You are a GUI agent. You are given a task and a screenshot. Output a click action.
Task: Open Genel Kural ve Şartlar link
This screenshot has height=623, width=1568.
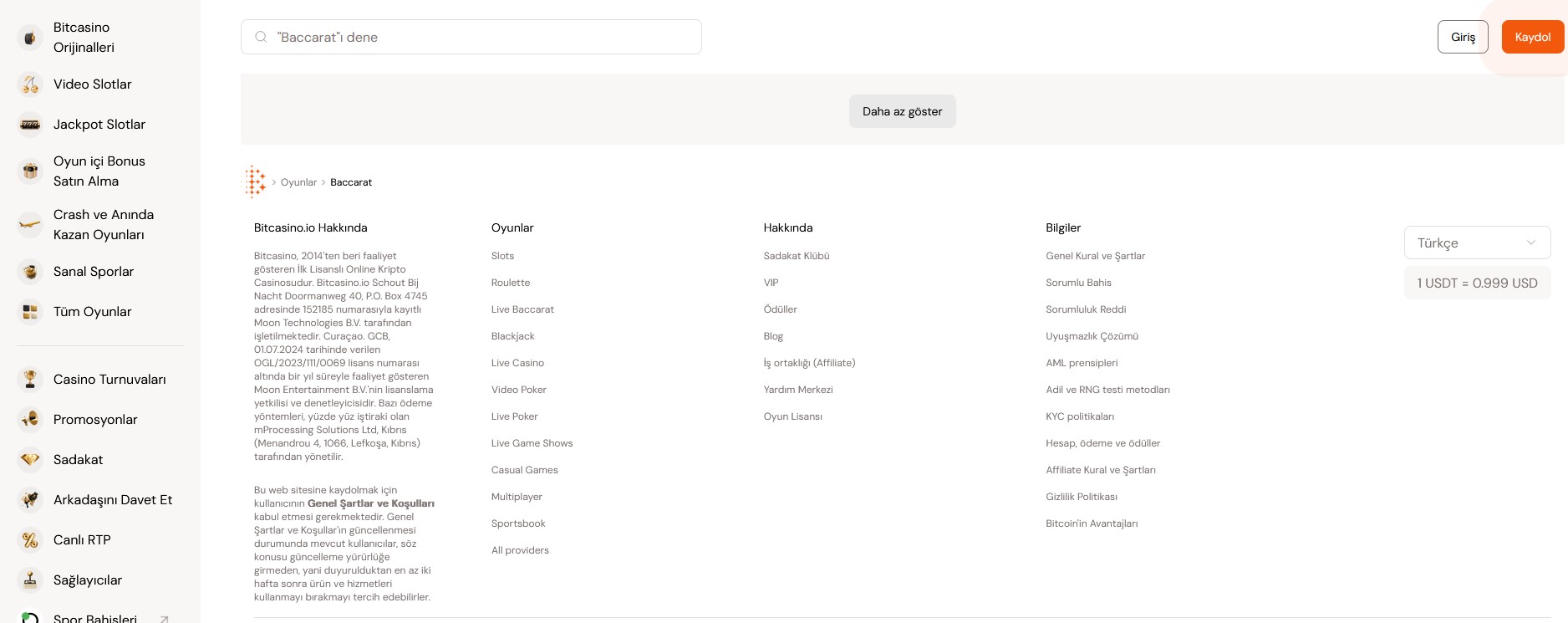click(x=1095, y=256)
